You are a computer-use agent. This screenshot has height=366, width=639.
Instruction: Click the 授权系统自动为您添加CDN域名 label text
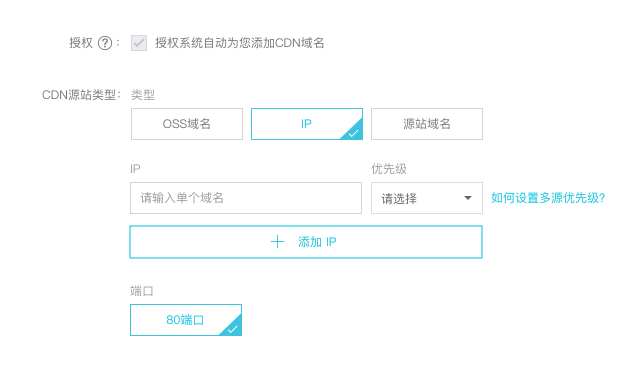click(240, 43)
